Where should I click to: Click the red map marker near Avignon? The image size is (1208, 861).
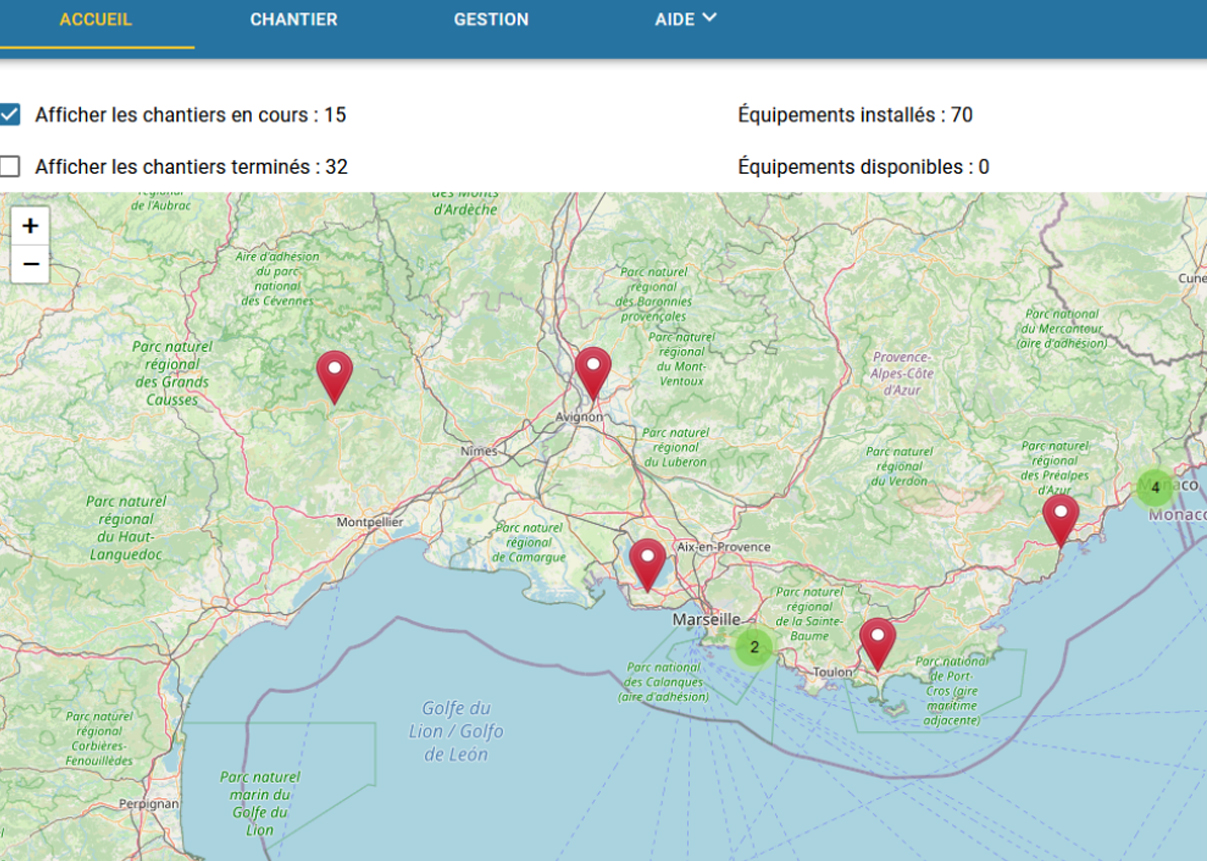(x=593, y=372)
